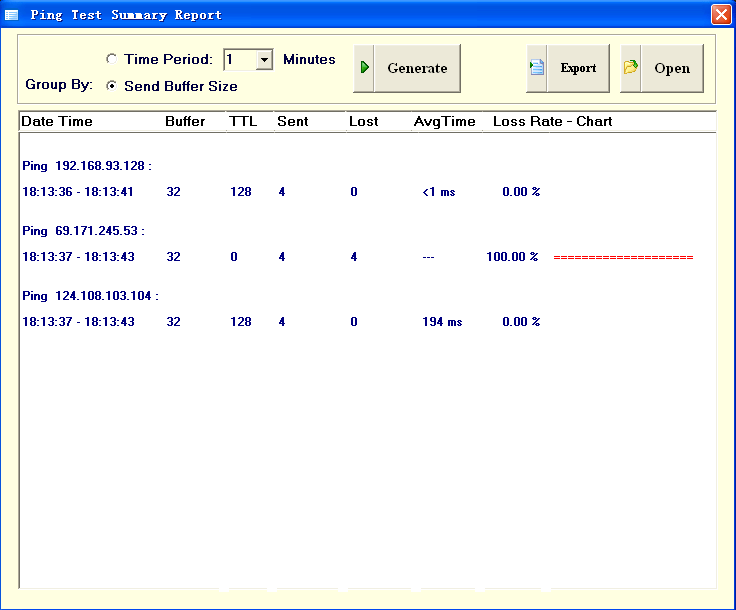The image size is (736, 610).
Task: Click the green play icon beside Generate
Action: pos(364,68)
